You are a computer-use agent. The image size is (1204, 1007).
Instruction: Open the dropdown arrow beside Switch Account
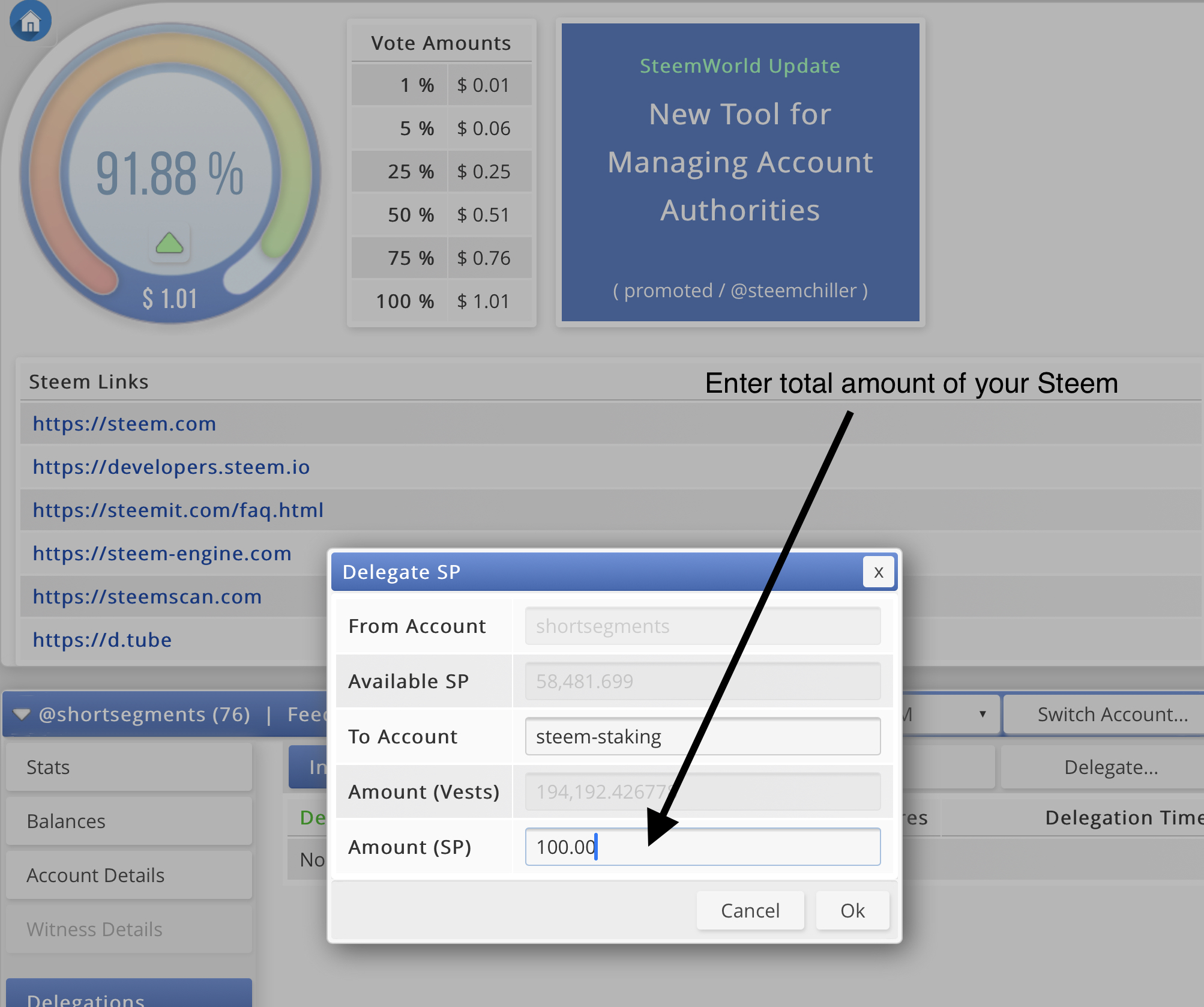(x=982, y=714)
